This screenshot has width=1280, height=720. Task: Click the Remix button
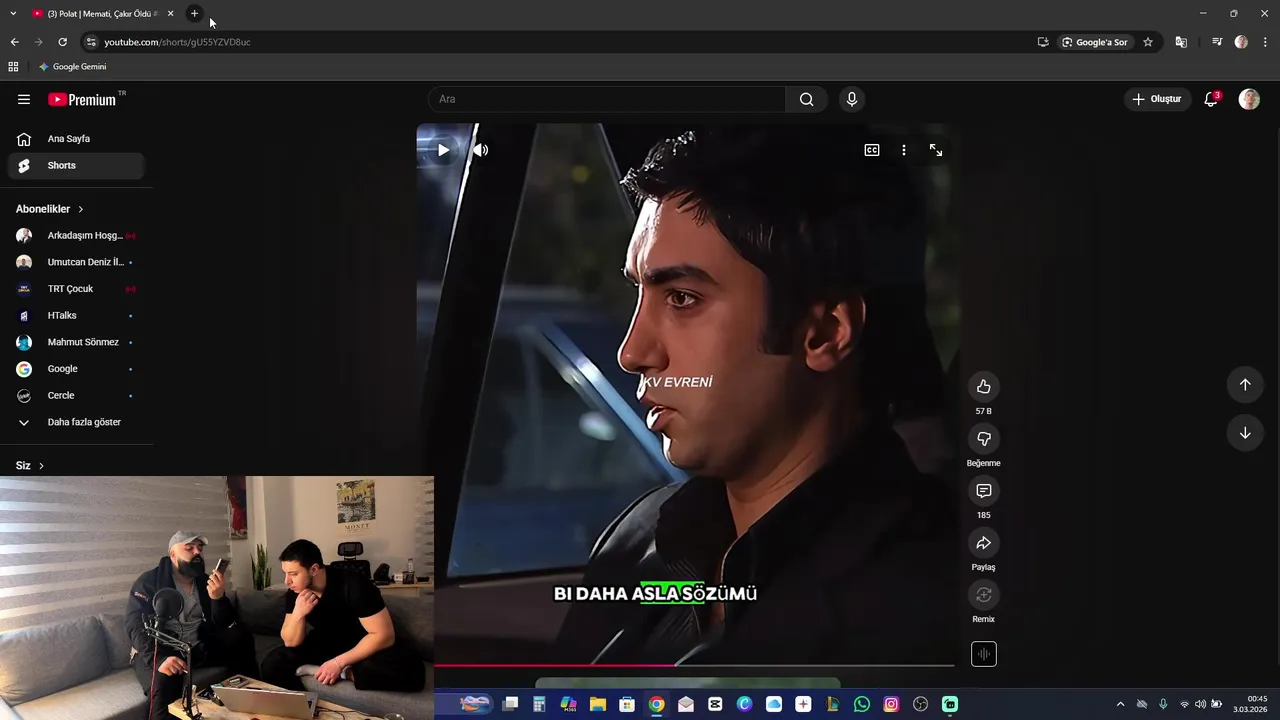984,595
